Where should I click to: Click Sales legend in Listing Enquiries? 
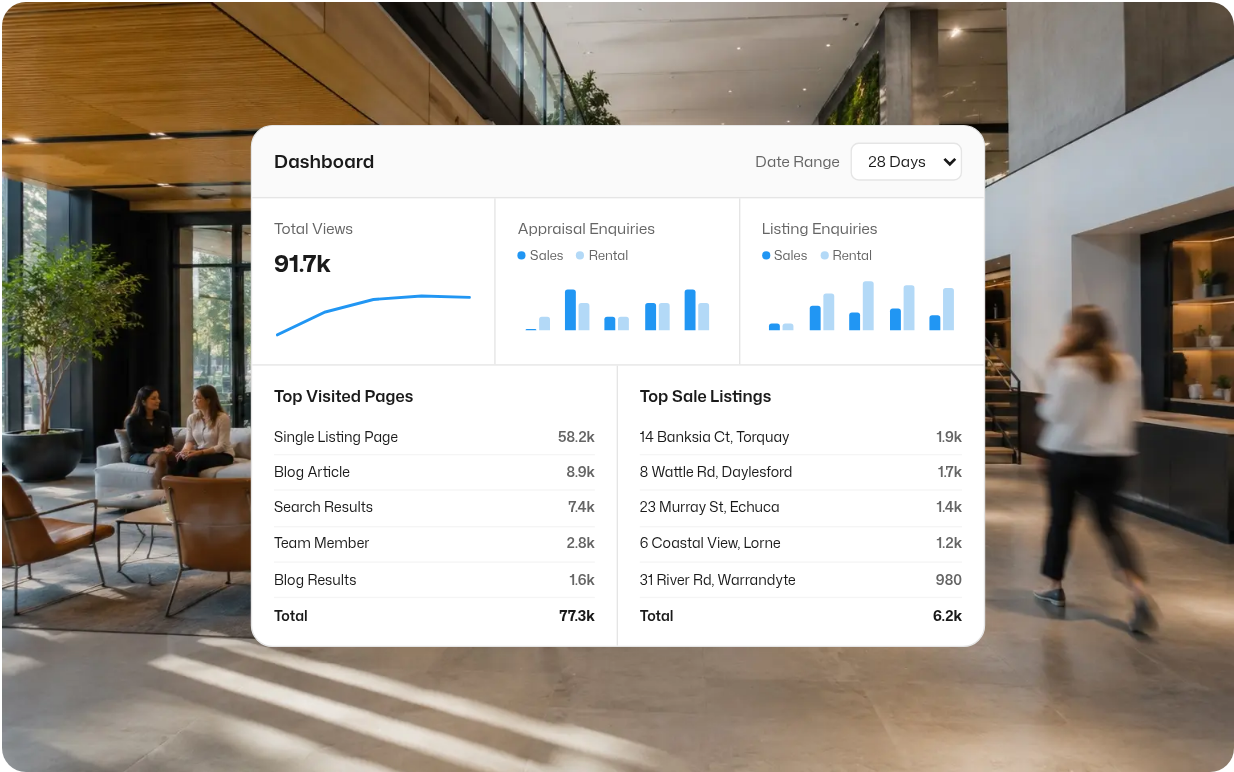[x=784, y=256]
